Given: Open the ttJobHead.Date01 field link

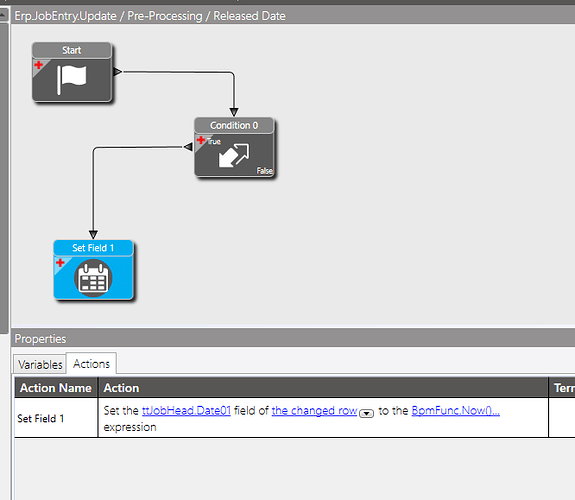Looking at the screenshot, I should point(186,410).
